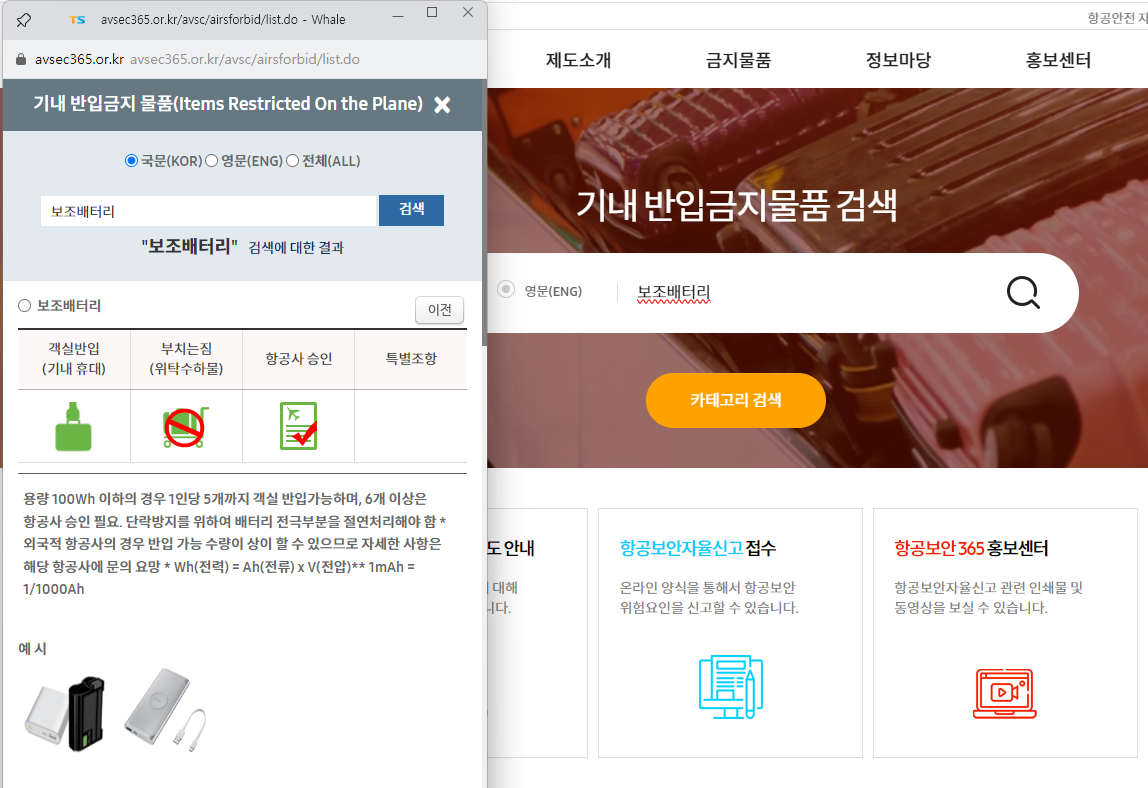
Task: Click the TS site favicon in the title bar
Action: (x=79, y=18)
